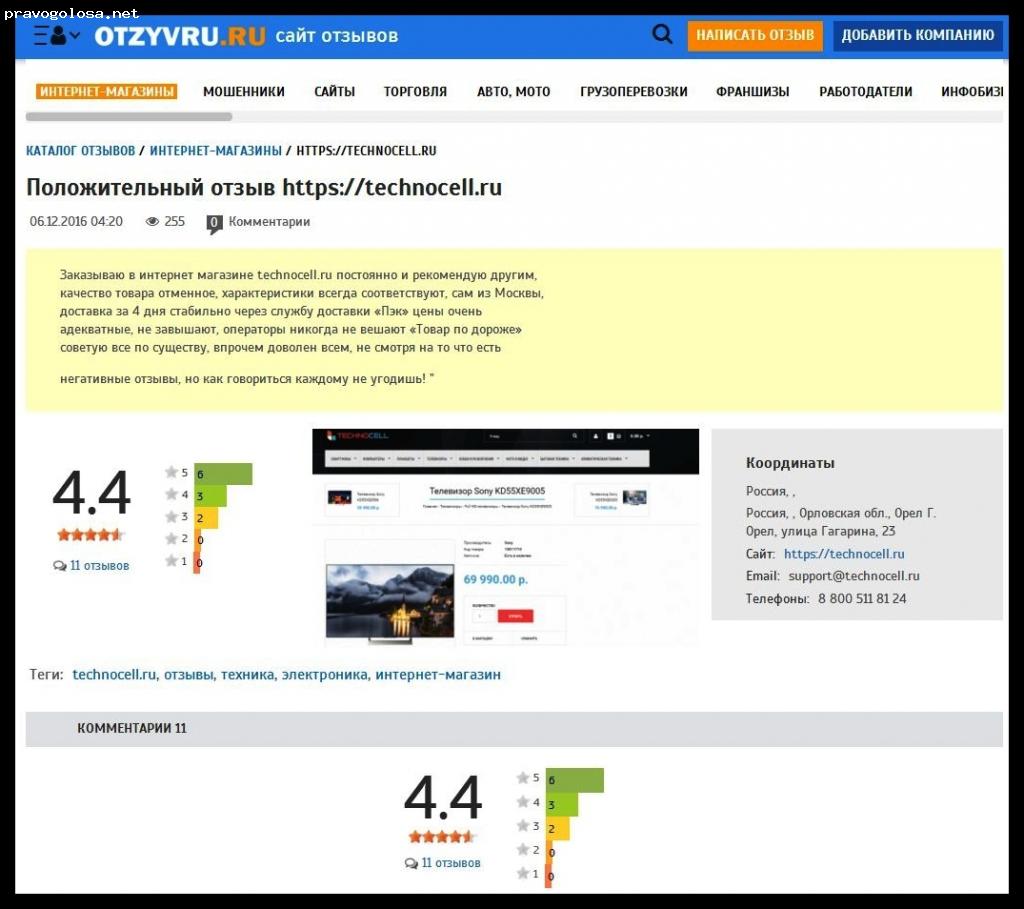The image size is (1024, 909).
Task: Open the https://technocell.ru site link
Action: pyautogui.click(x=844, y=554)
